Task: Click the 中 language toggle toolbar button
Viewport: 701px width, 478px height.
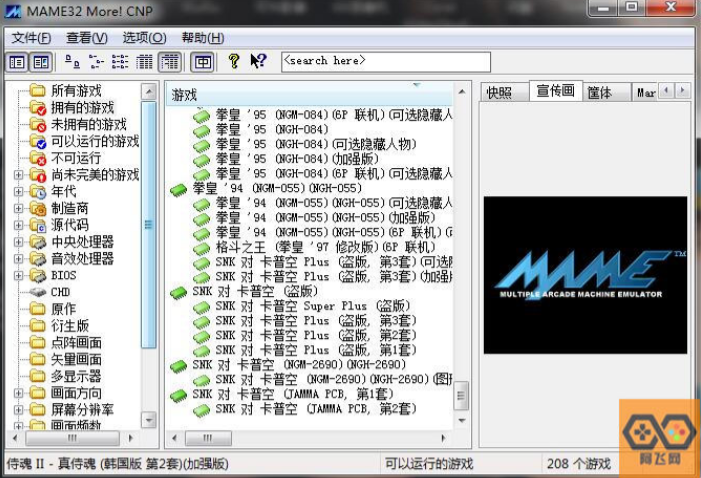Action: (x=203, y=62)
